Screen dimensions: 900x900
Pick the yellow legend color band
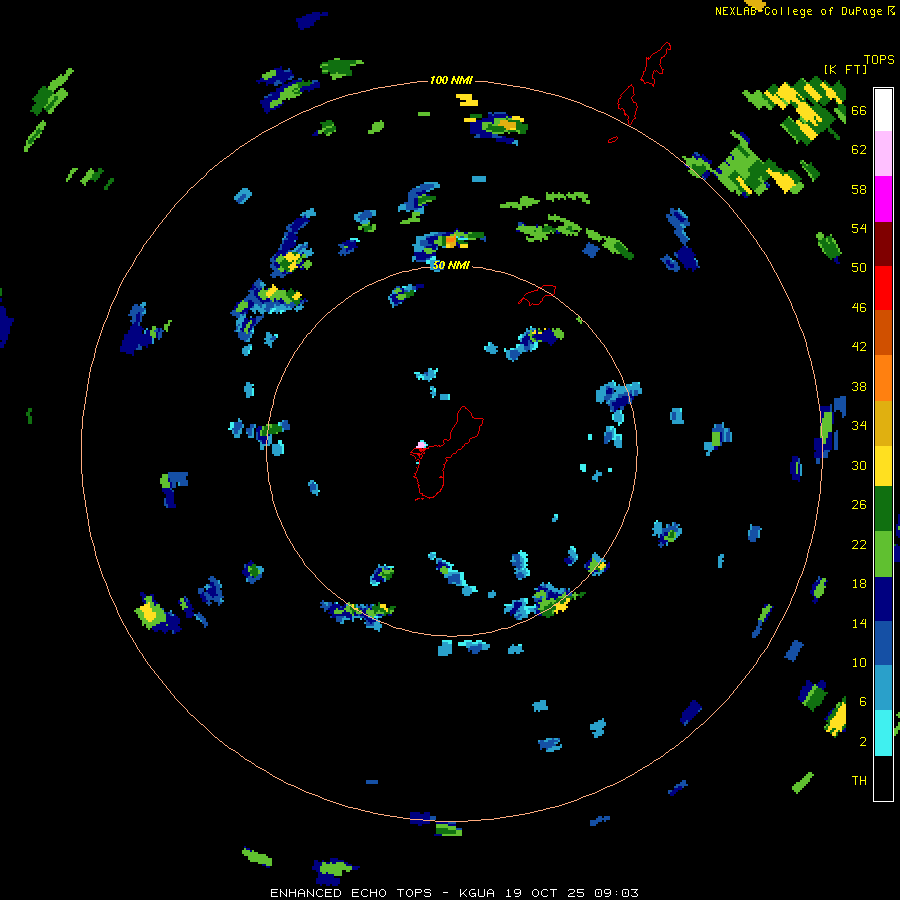point(883,466)
